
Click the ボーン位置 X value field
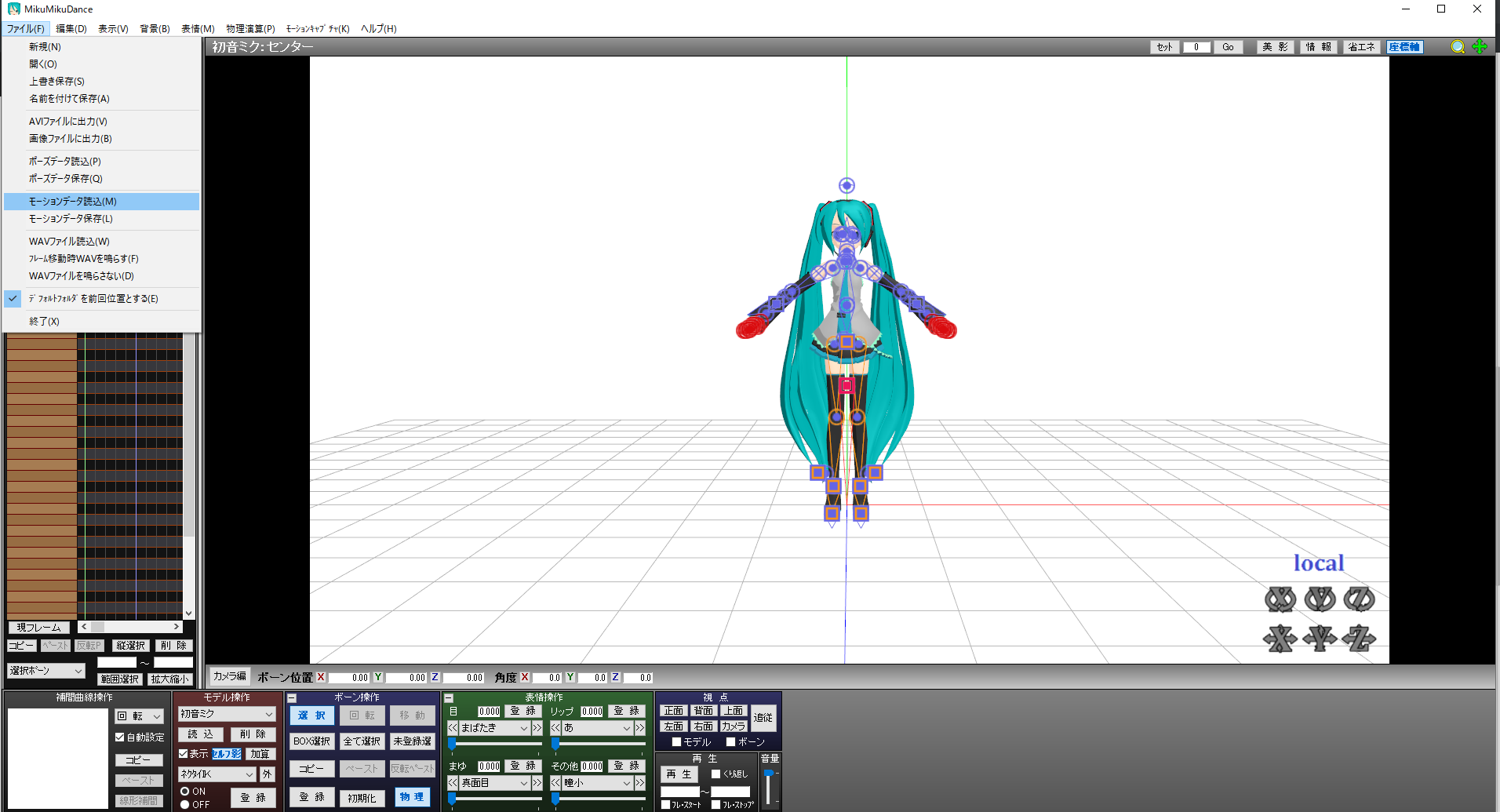pyautogui.click(x=348, y=678)
